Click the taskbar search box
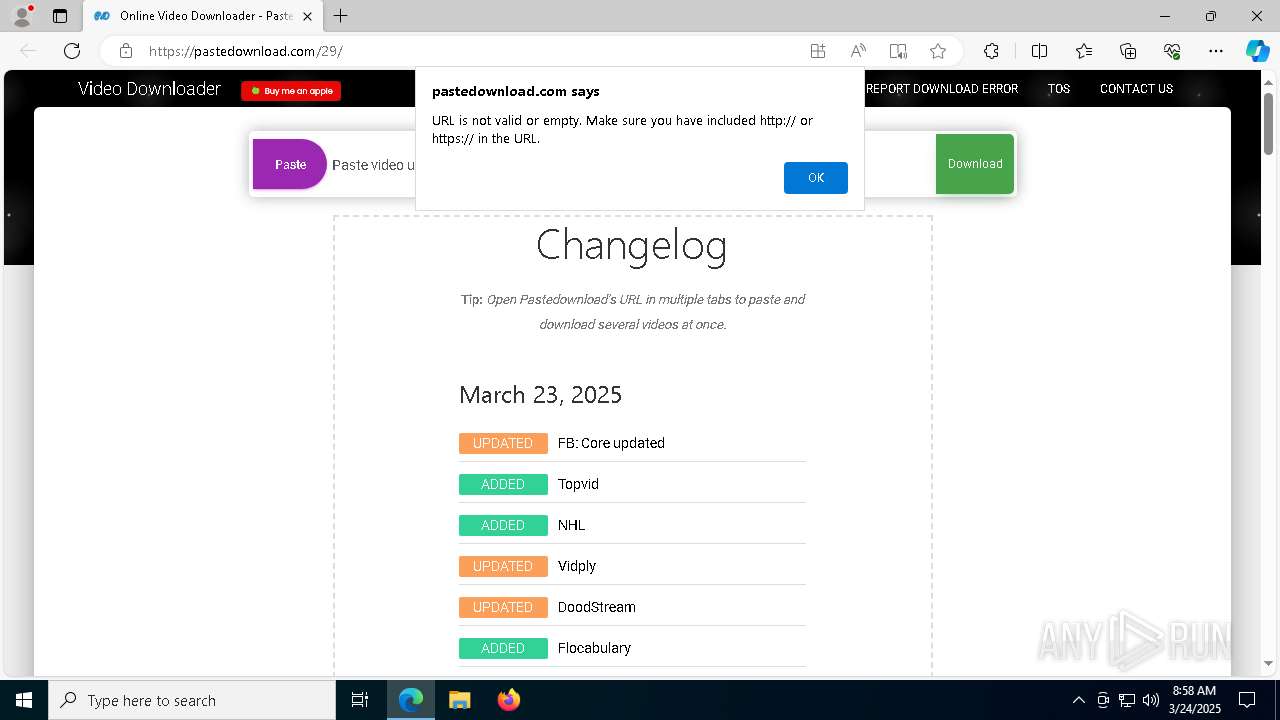Image resolution: width=1280 pixels, height=720 pixels. tap(192, 700)
